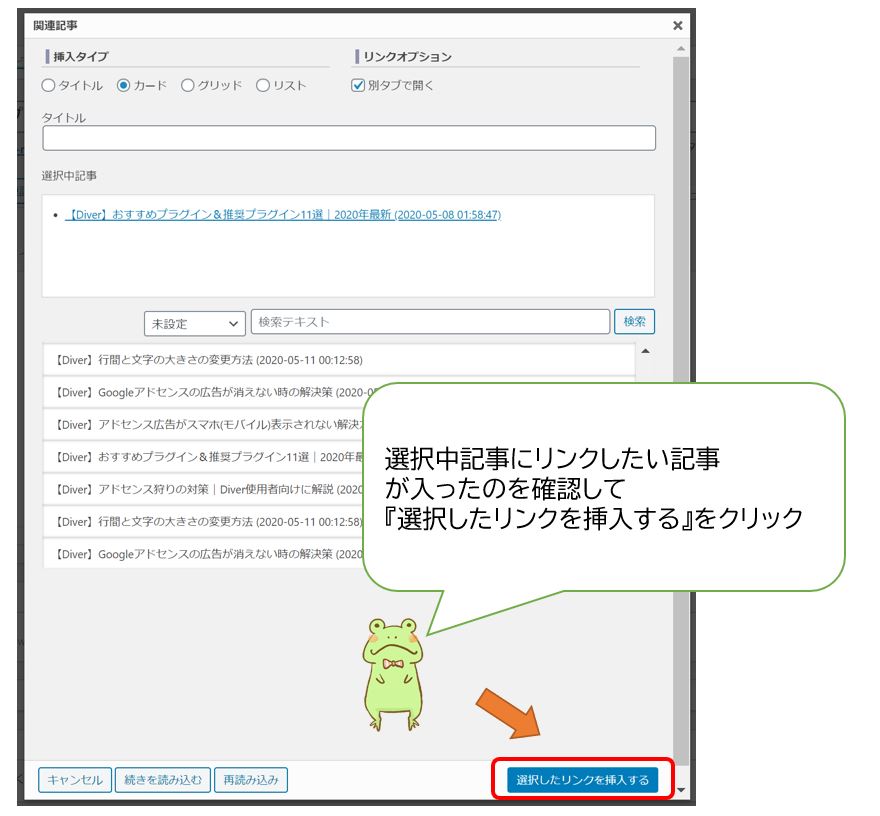880x816 pixels.
Task: Select the グリッド insert type radio button
Action: pyautogui.click(x=188, y=86)
